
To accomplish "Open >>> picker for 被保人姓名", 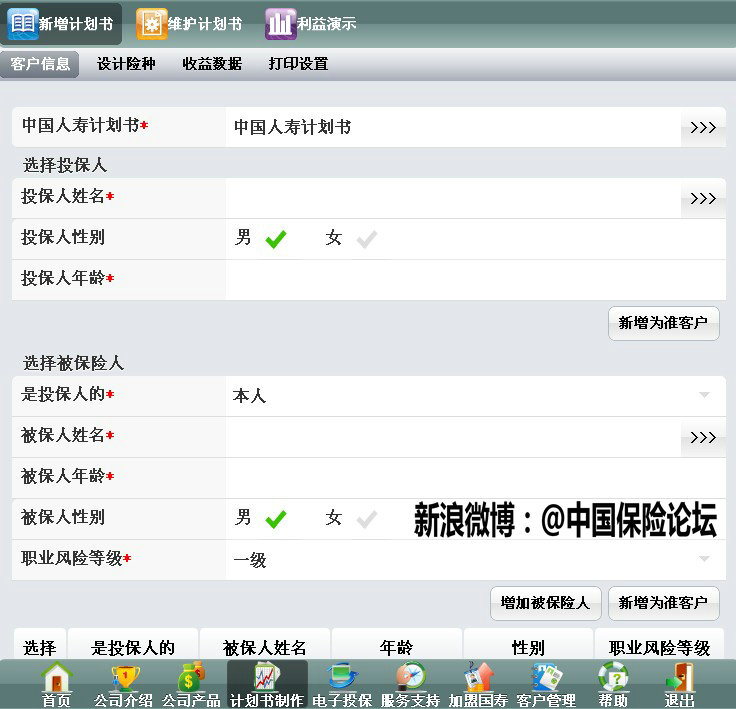I will pyautogui.click(x=703, y=437).
